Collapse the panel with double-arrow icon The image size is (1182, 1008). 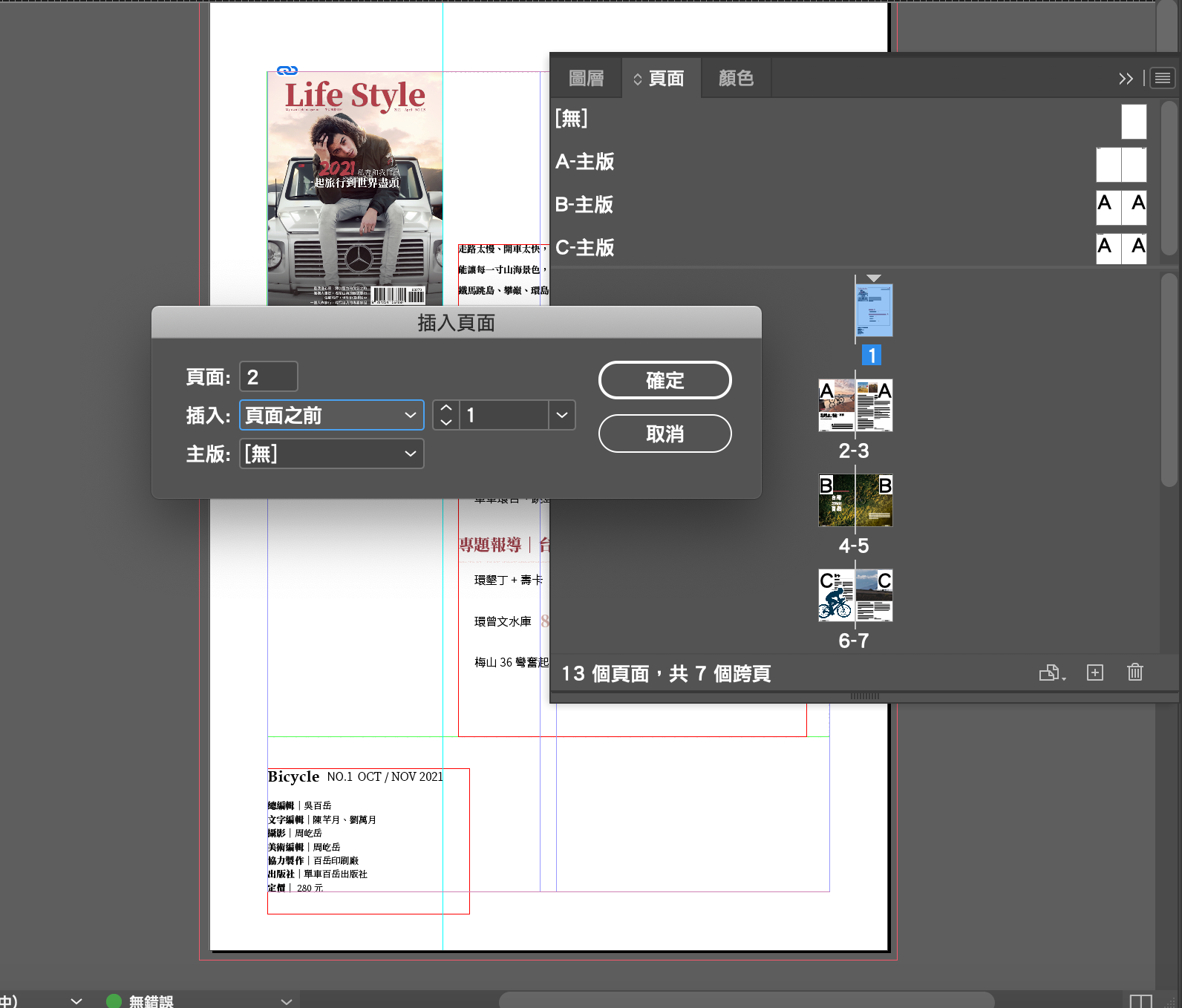(x=1126, y=79)
